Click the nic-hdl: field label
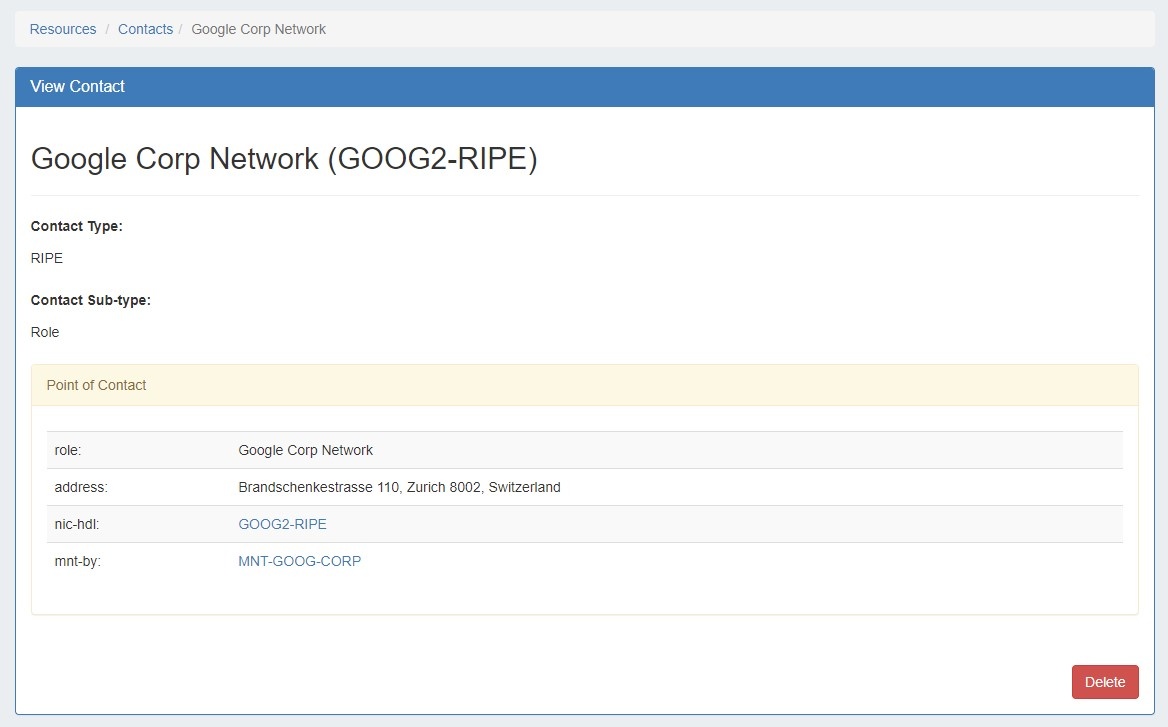 (x=77, y=524)
